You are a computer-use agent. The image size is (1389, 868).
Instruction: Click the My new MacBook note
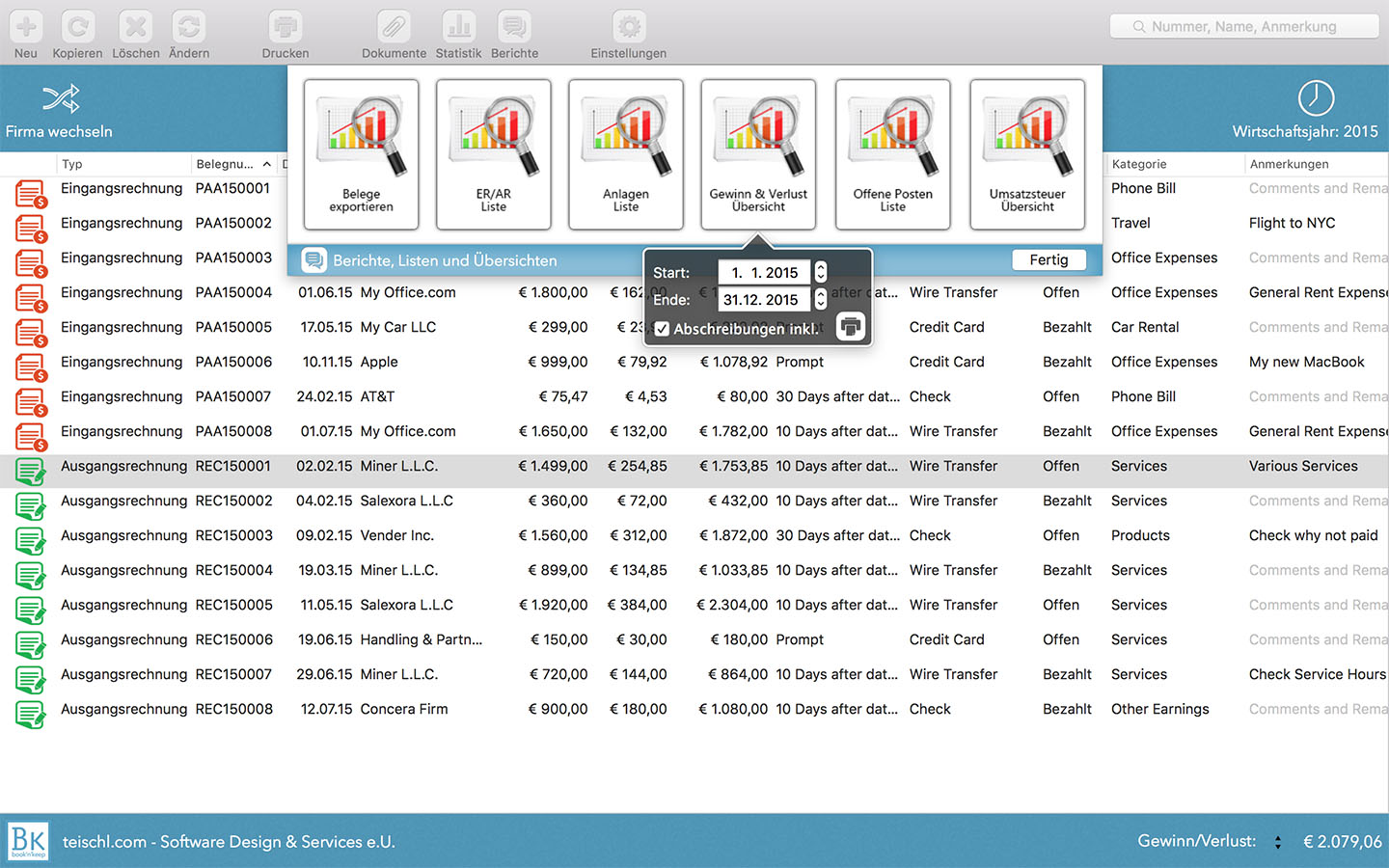tap(1306, 362)
